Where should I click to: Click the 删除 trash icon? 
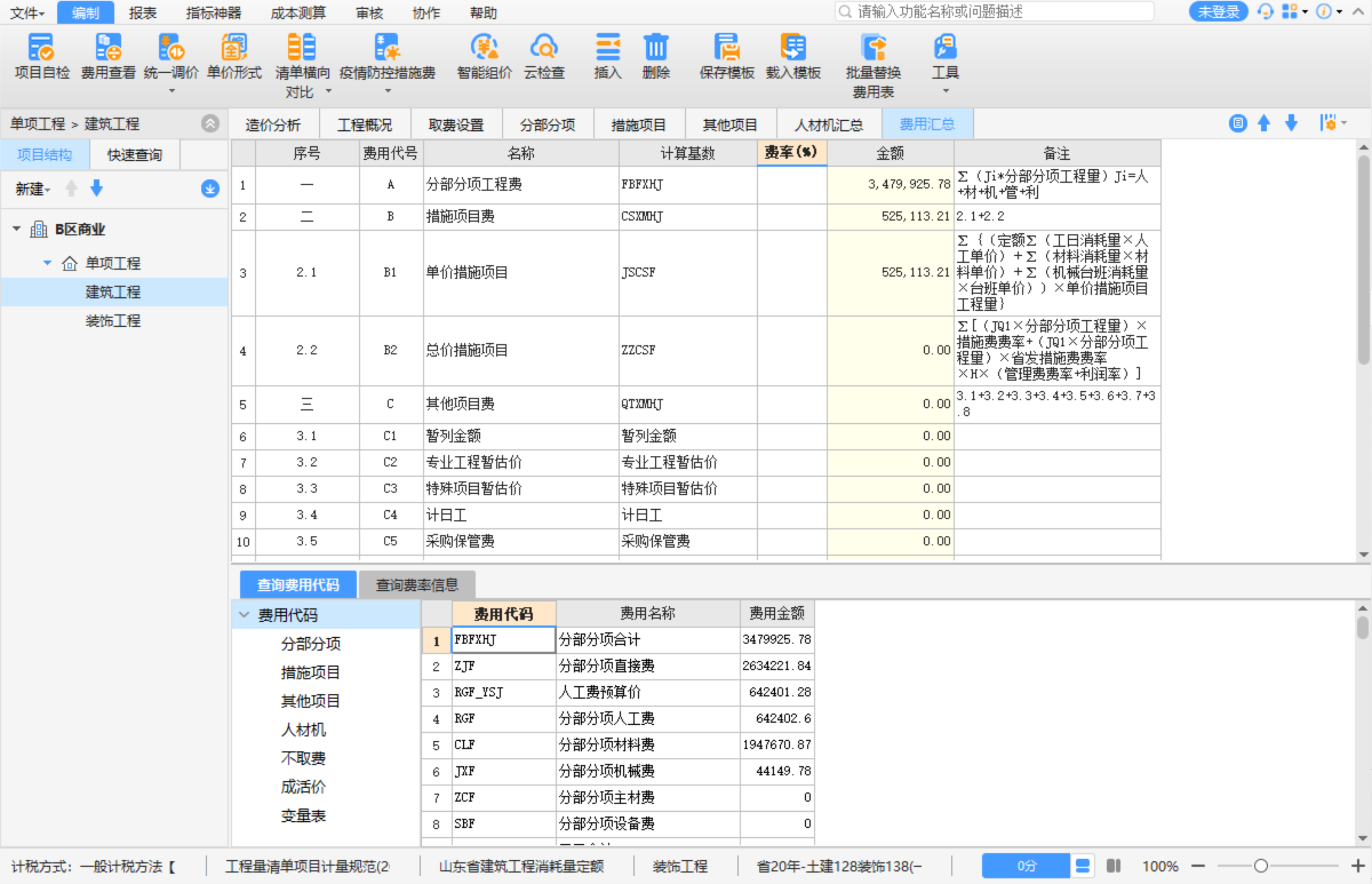click(656, 48)
